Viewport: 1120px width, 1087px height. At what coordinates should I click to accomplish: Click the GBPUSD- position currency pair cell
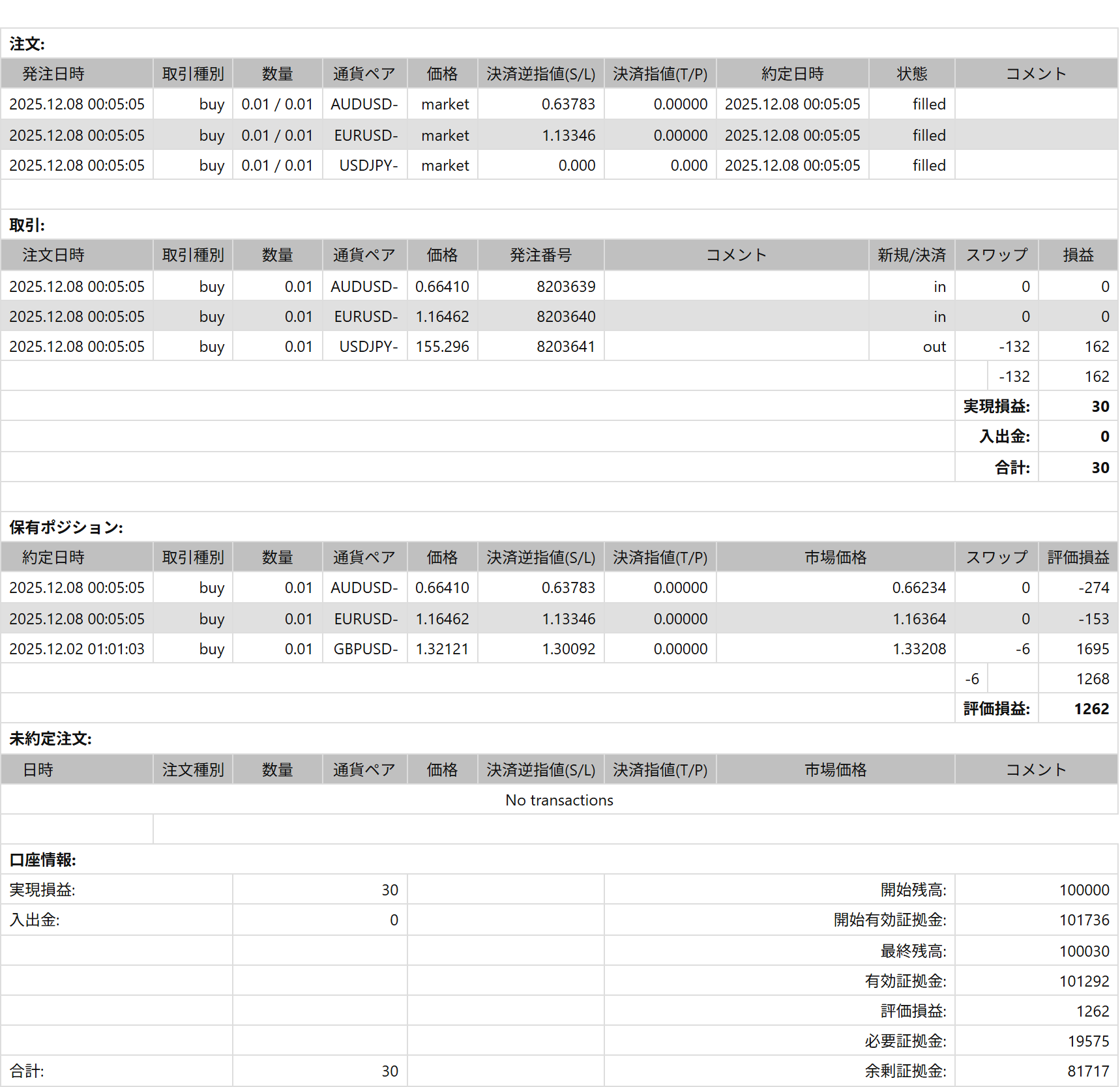click(x=365, y=649)
